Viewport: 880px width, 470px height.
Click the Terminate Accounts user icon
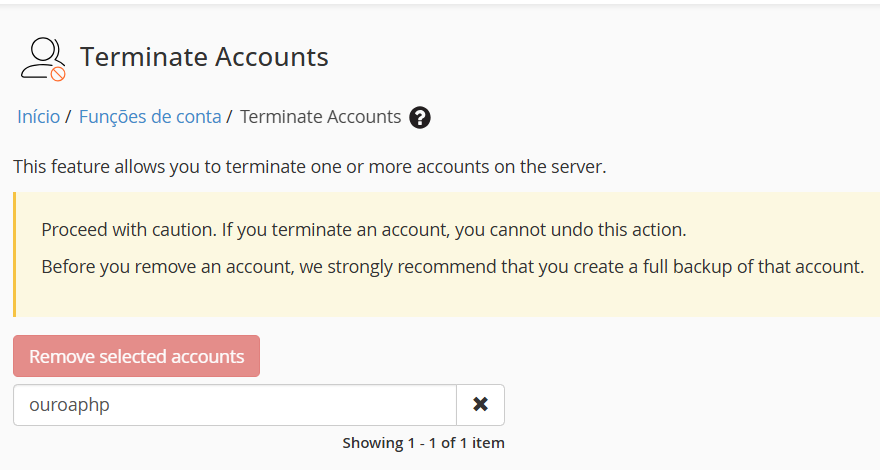point(42,57)
